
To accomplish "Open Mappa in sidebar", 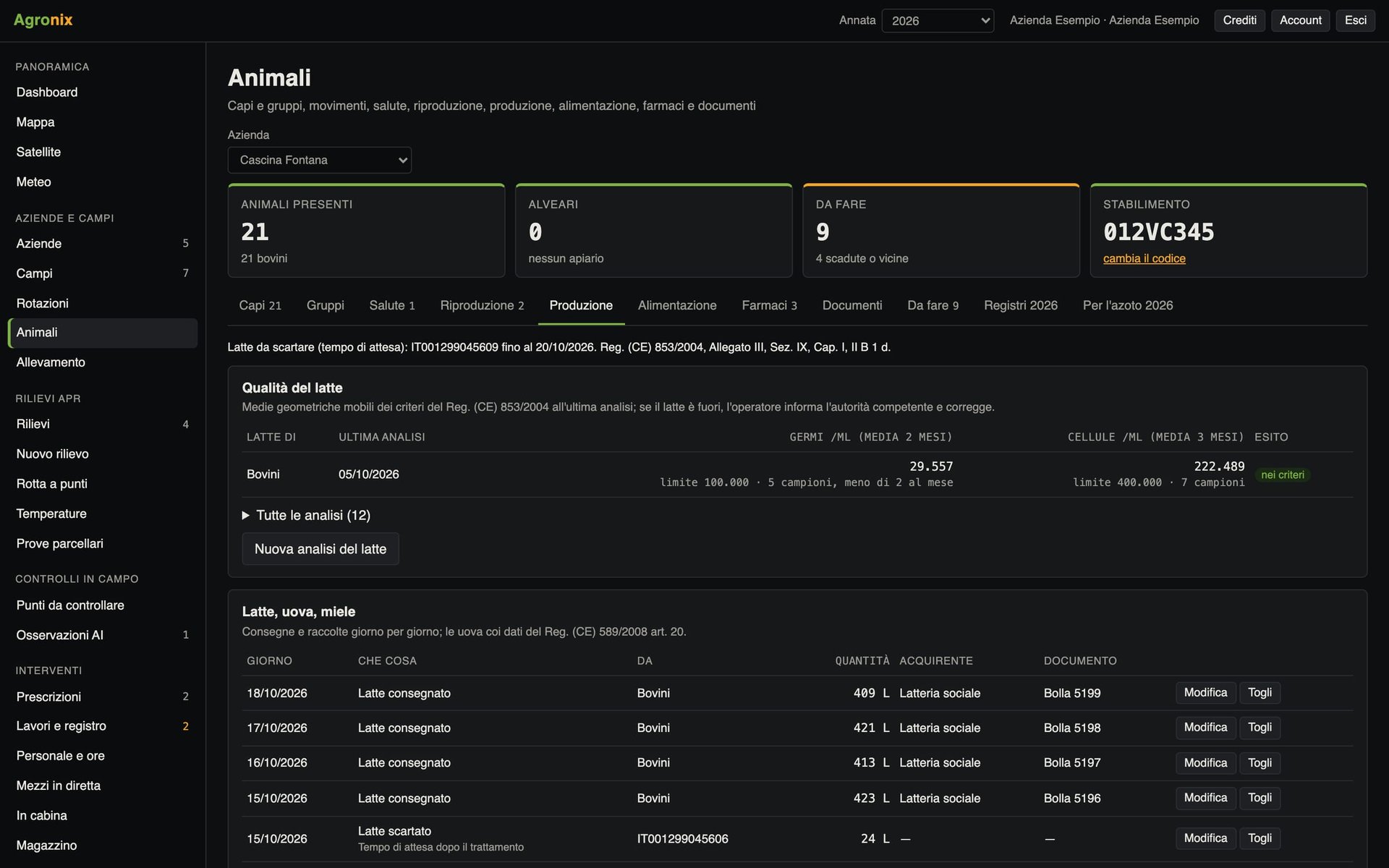I will pos(102,122).
